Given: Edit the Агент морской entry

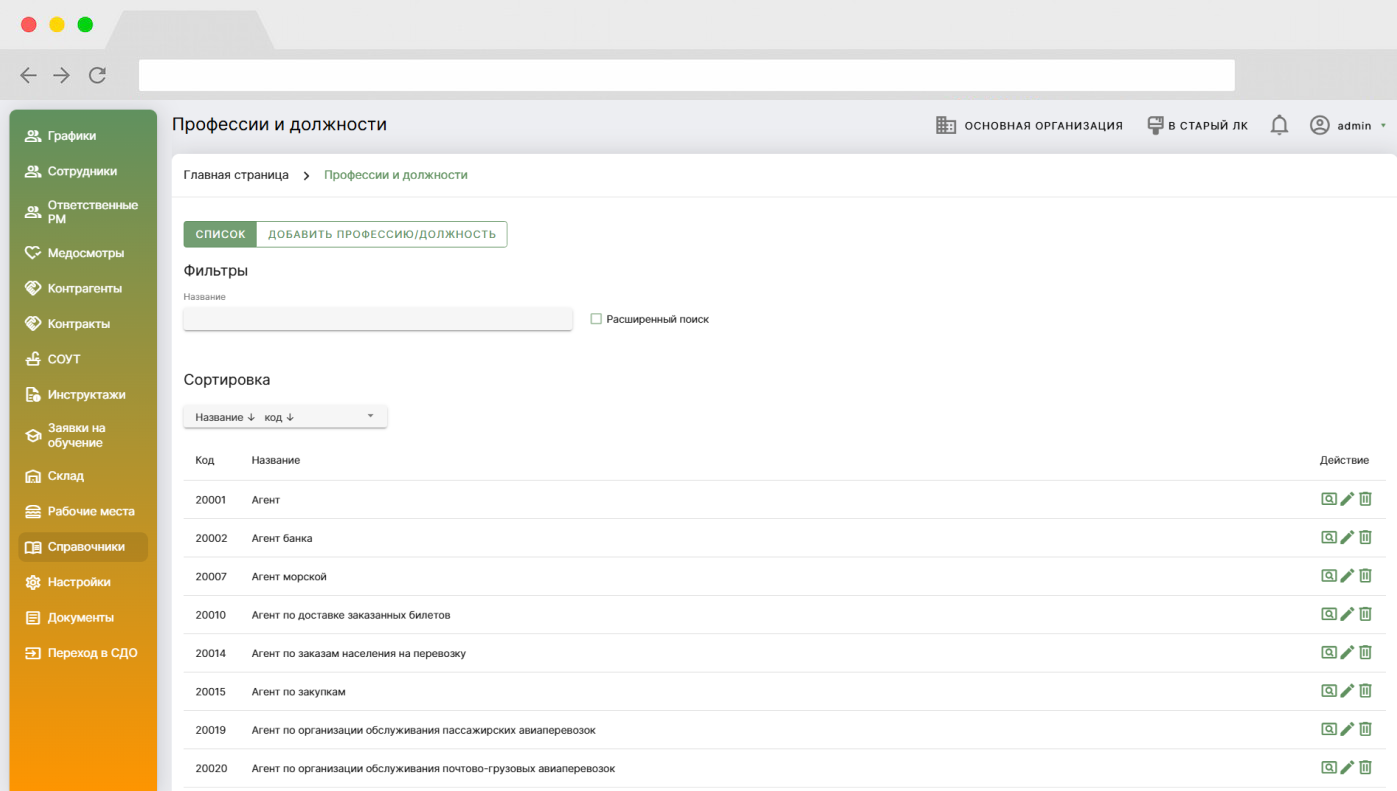Looking at the screenshot, I should pyautogui.click(x=1347, y=576).
